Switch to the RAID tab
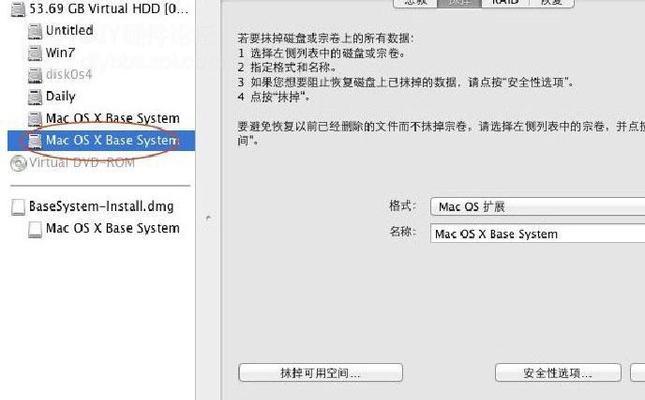The width and height of the screenshot is (645, 400). click(505, 3)
